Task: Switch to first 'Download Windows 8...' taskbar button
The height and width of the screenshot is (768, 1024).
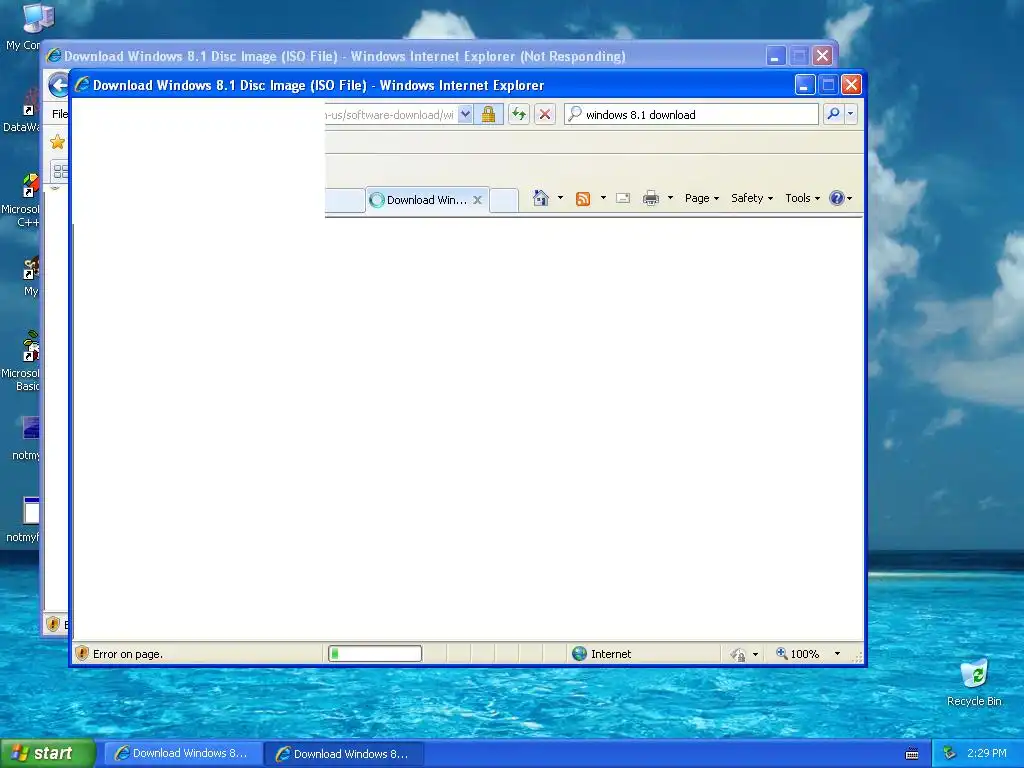Action: 183,754
